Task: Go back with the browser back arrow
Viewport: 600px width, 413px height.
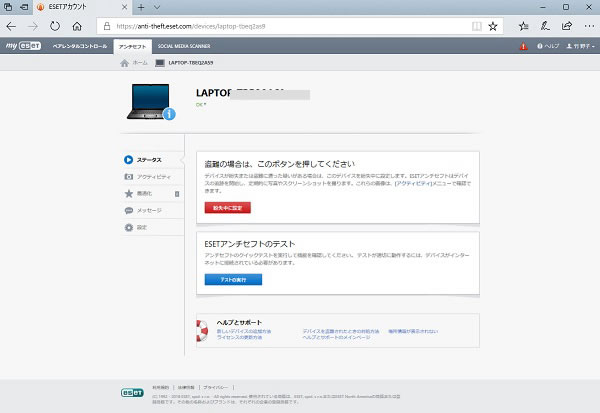Action: [11, 26]
